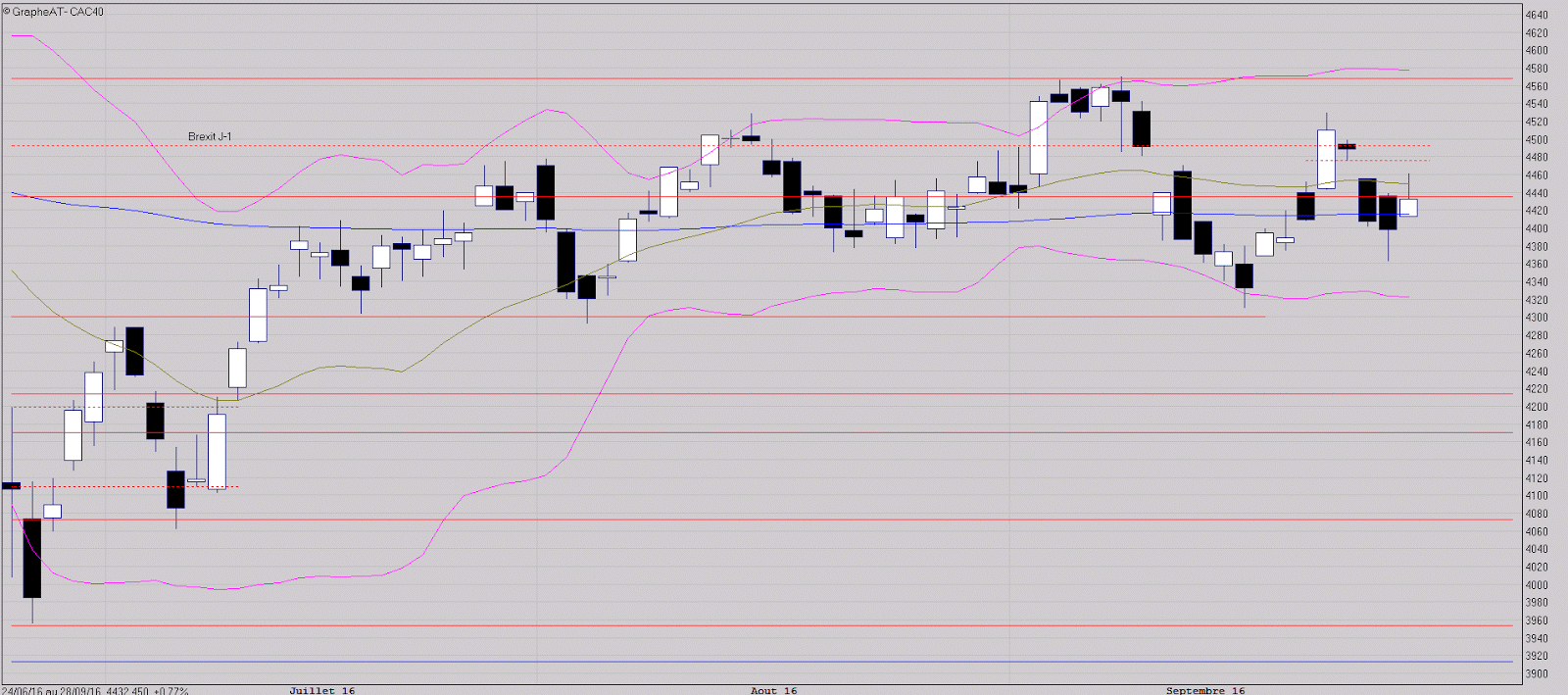Click the 4160 price axis label
Image resolution: width=1568 pixels, height=695 pixels.
1537,442
